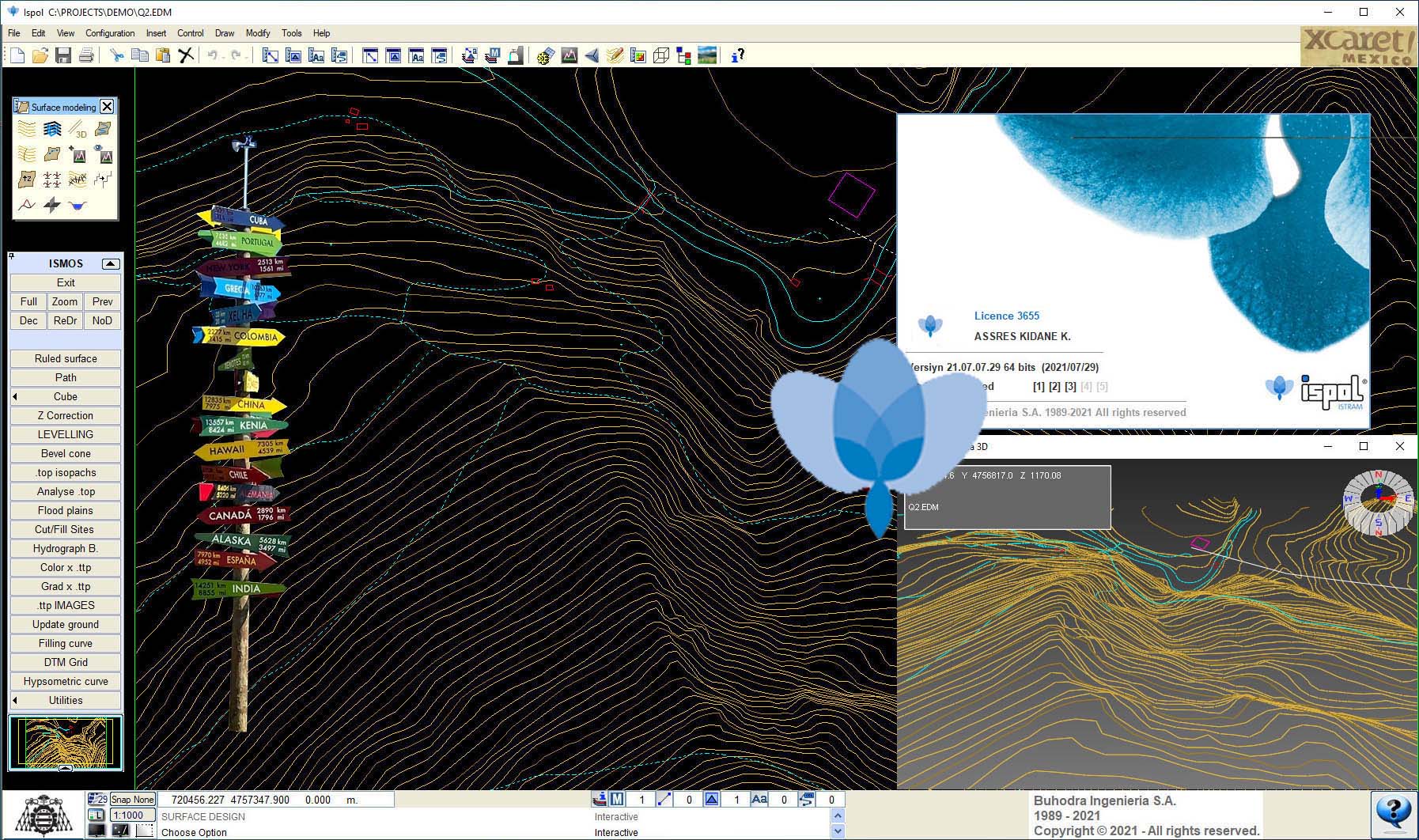Screen dimensions: 1419x840
Task: Click the 3D lines icon in Surface modeling
Action: click(x=78, y=129)
